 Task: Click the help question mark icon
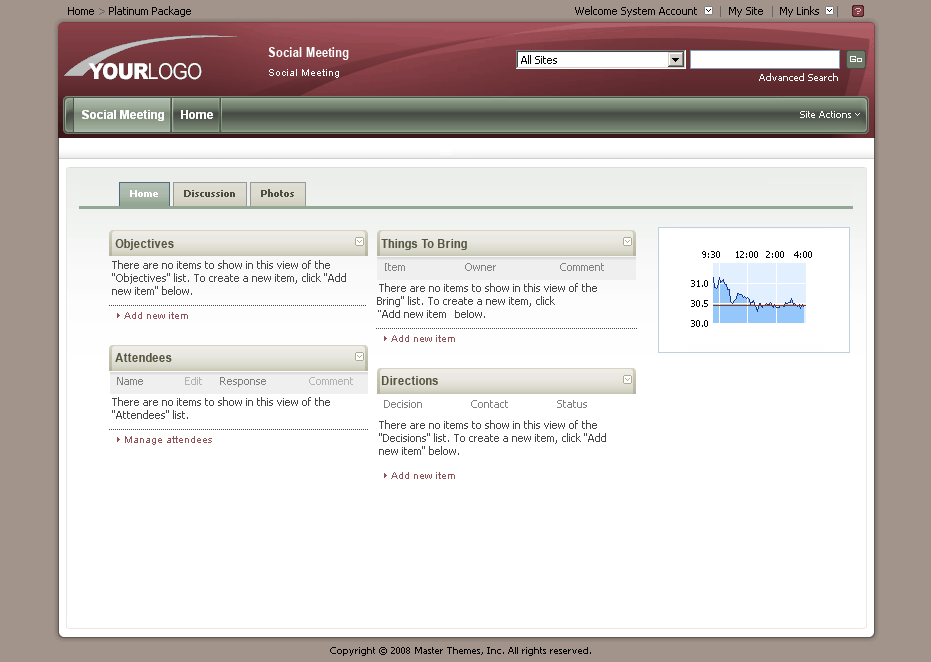857,11
